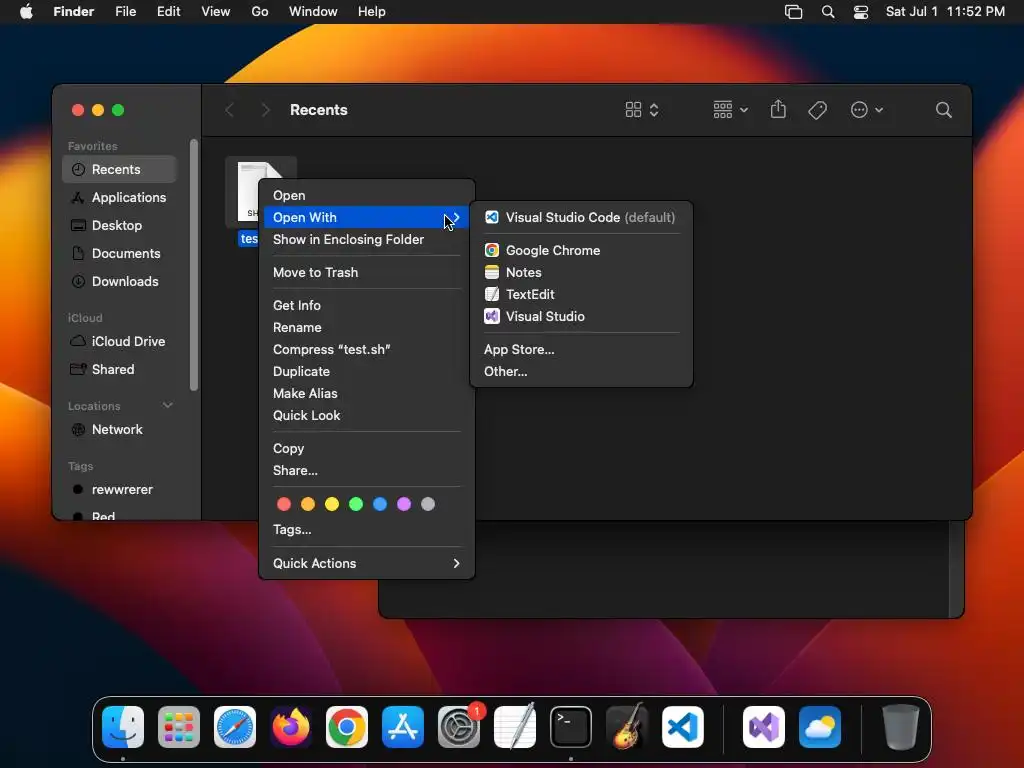The image size is (1024, 768).
Task: Open Control Center in the menu bar
Action: (861, 12)
